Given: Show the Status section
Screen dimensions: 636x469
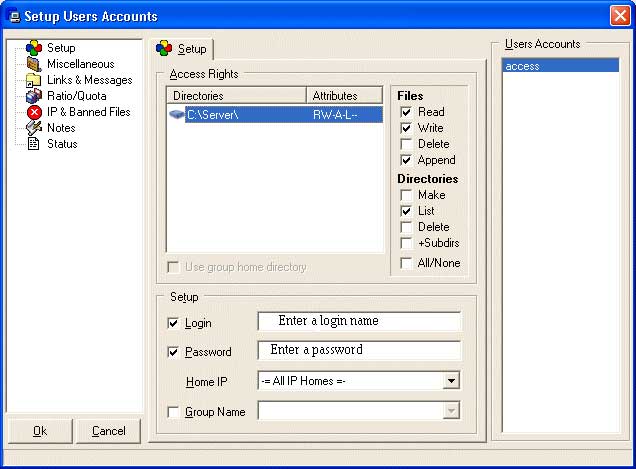Looking at the screenshot, I should 62,144.
